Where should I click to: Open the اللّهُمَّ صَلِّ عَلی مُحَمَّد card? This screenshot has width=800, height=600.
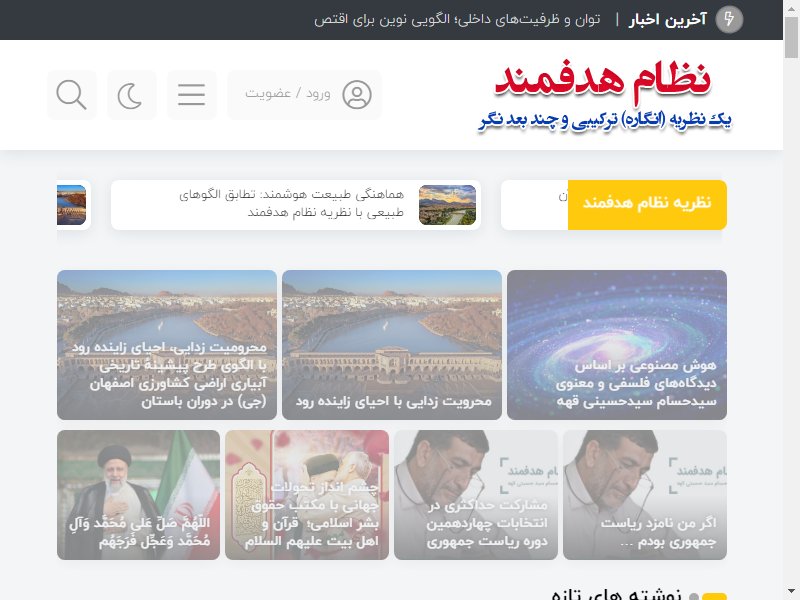click(x=138, y=495)
